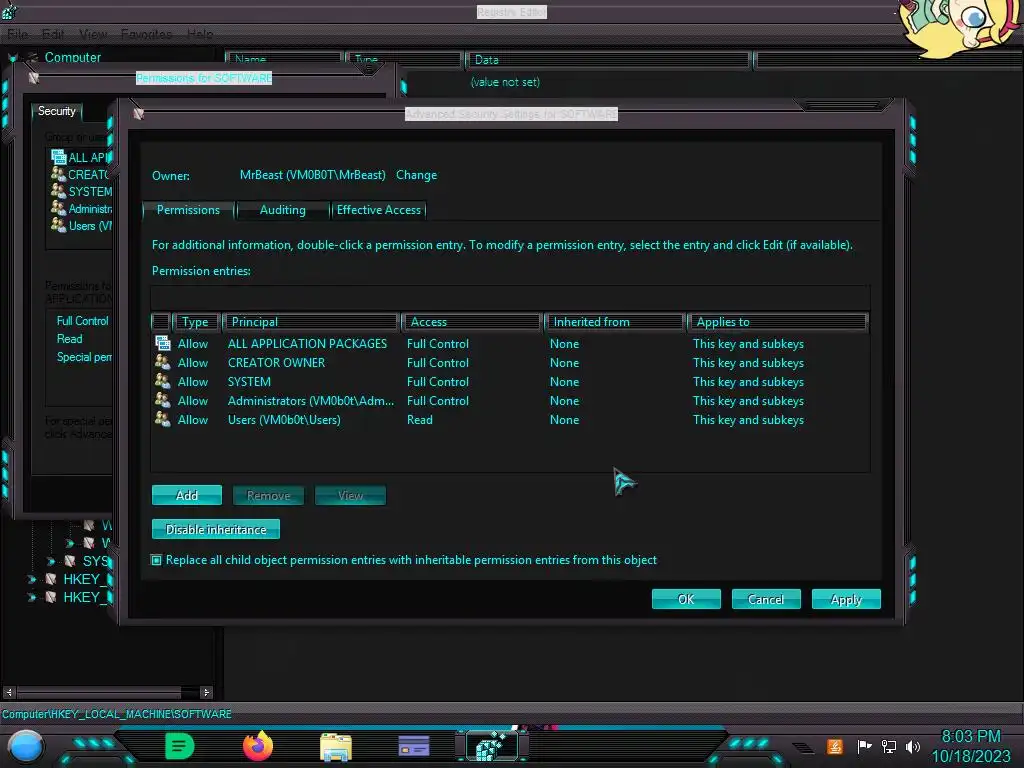This screenshot has height=768, width=1024.
Task: Click the Cancel button
Action: pyautogui.click(x=766, y=599)
